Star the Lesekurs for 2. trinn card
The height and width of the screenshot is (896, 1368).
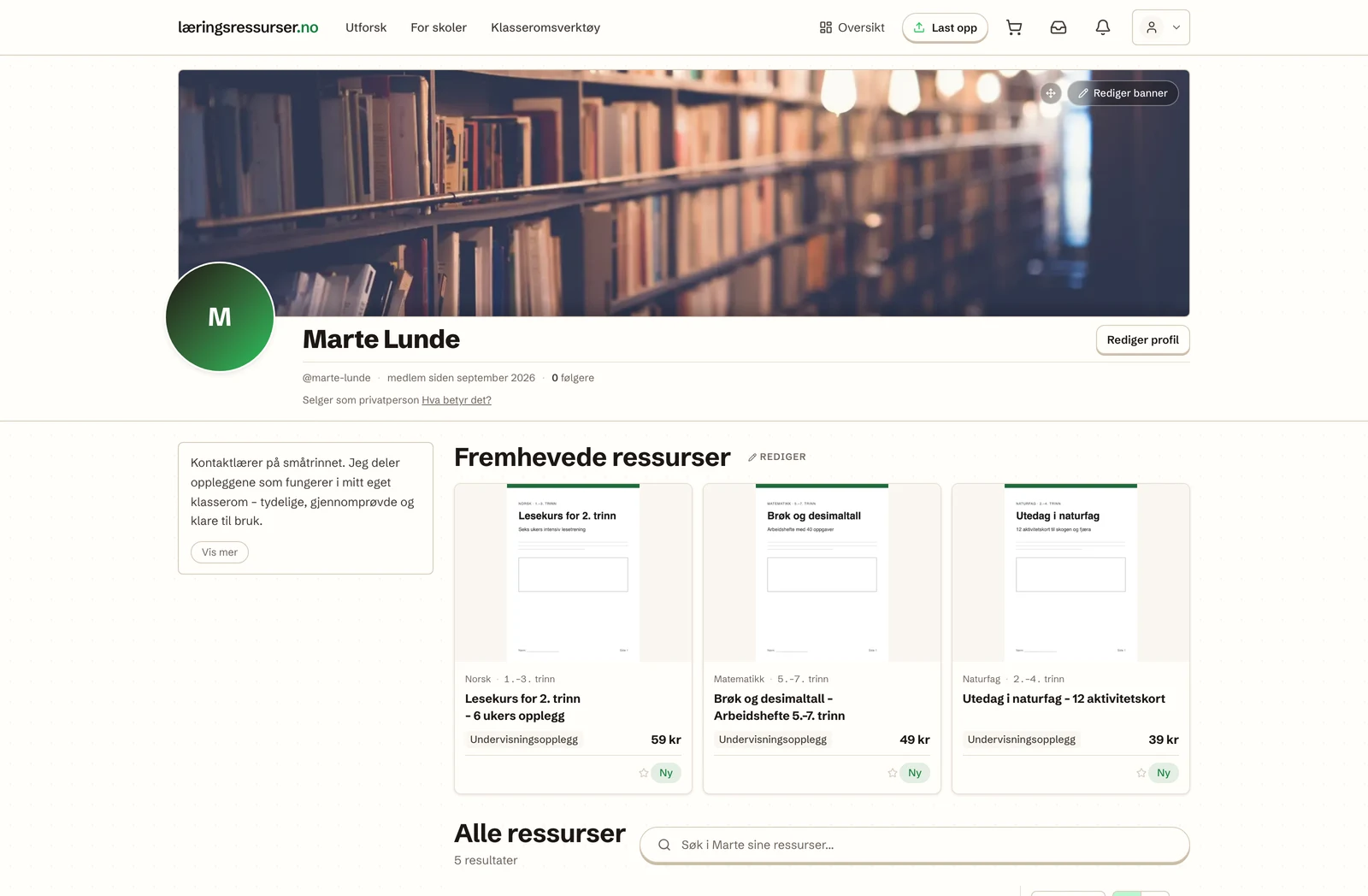[644, 773]
